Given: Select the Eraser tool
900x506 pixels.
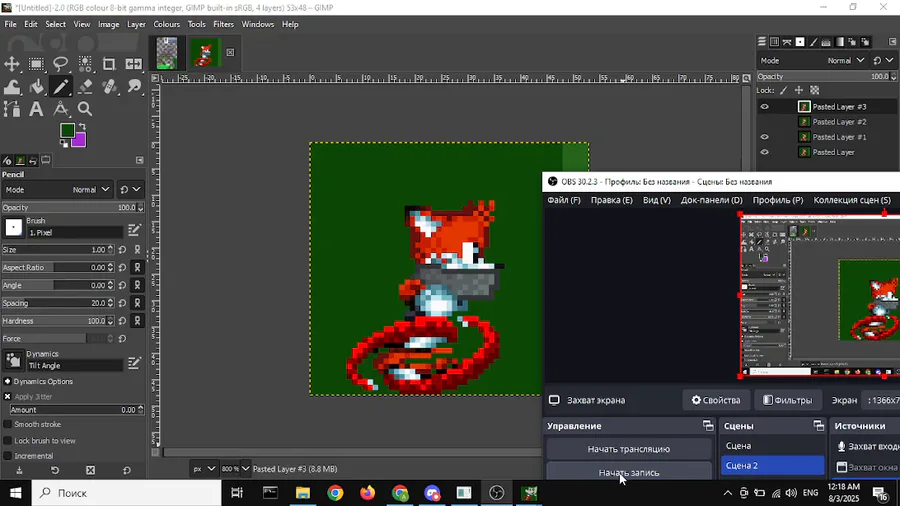Looking at the screenshot, I should tap(85, 87).
